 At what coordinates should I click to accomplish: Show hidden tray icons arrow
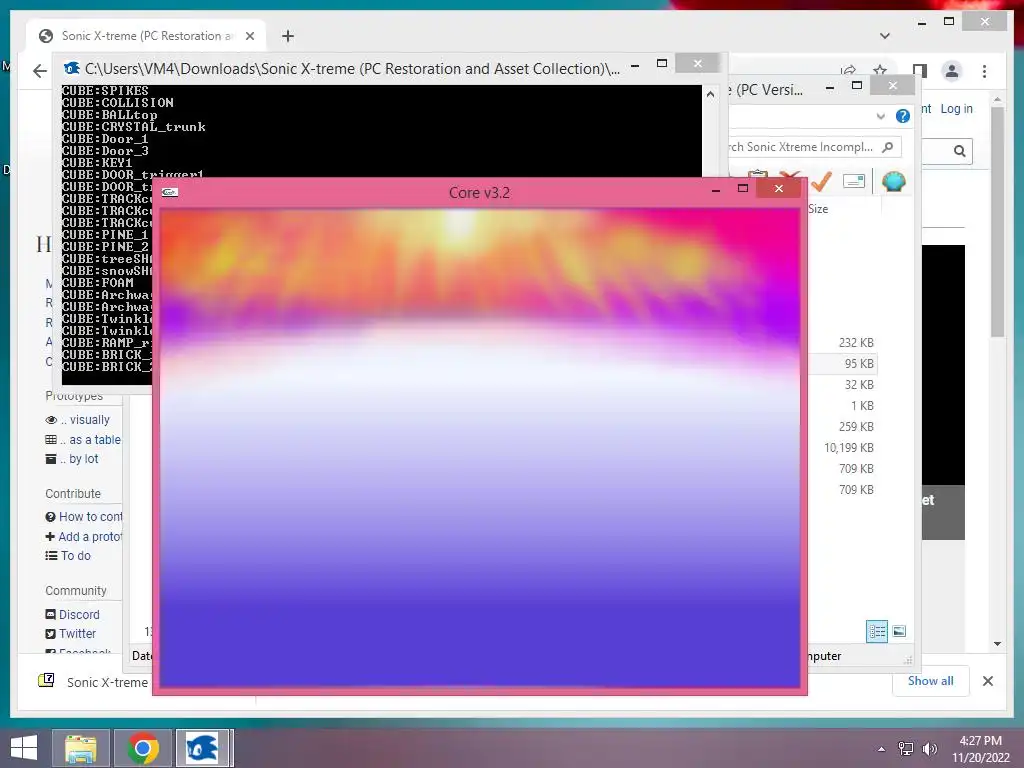[882, 749]
